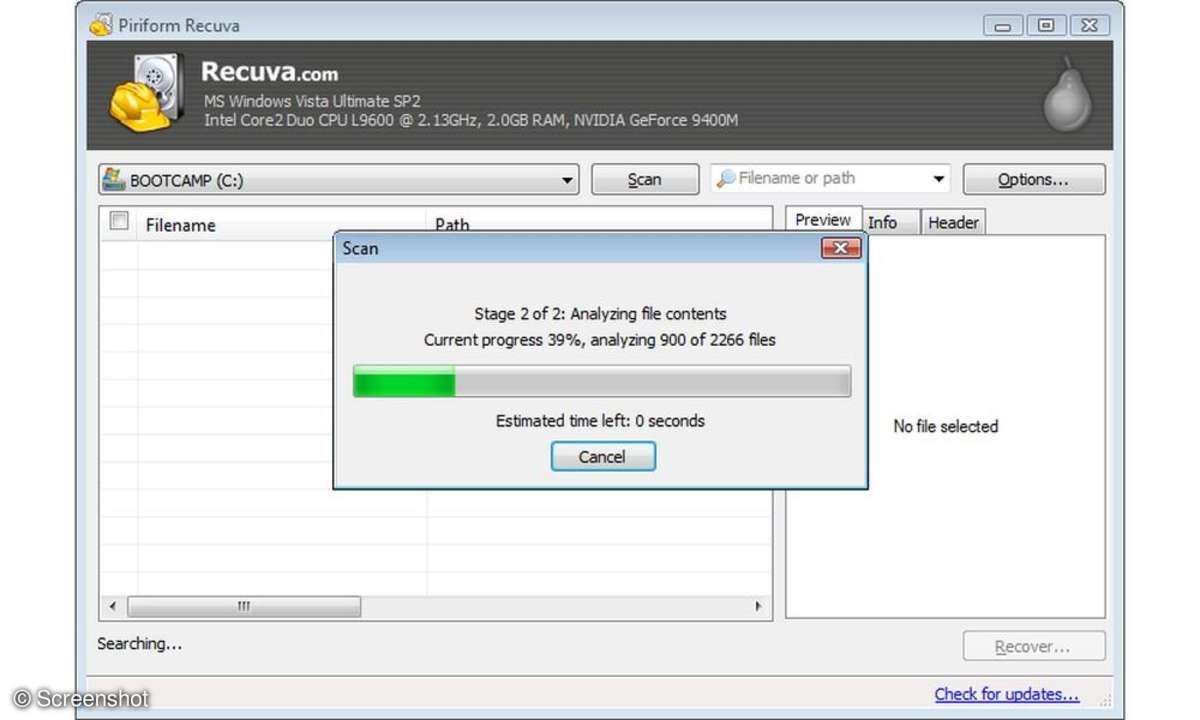The width and height of the screenshot is (1200, 720).
Task: Click the Scan button
Action: (x=645, y=179)
